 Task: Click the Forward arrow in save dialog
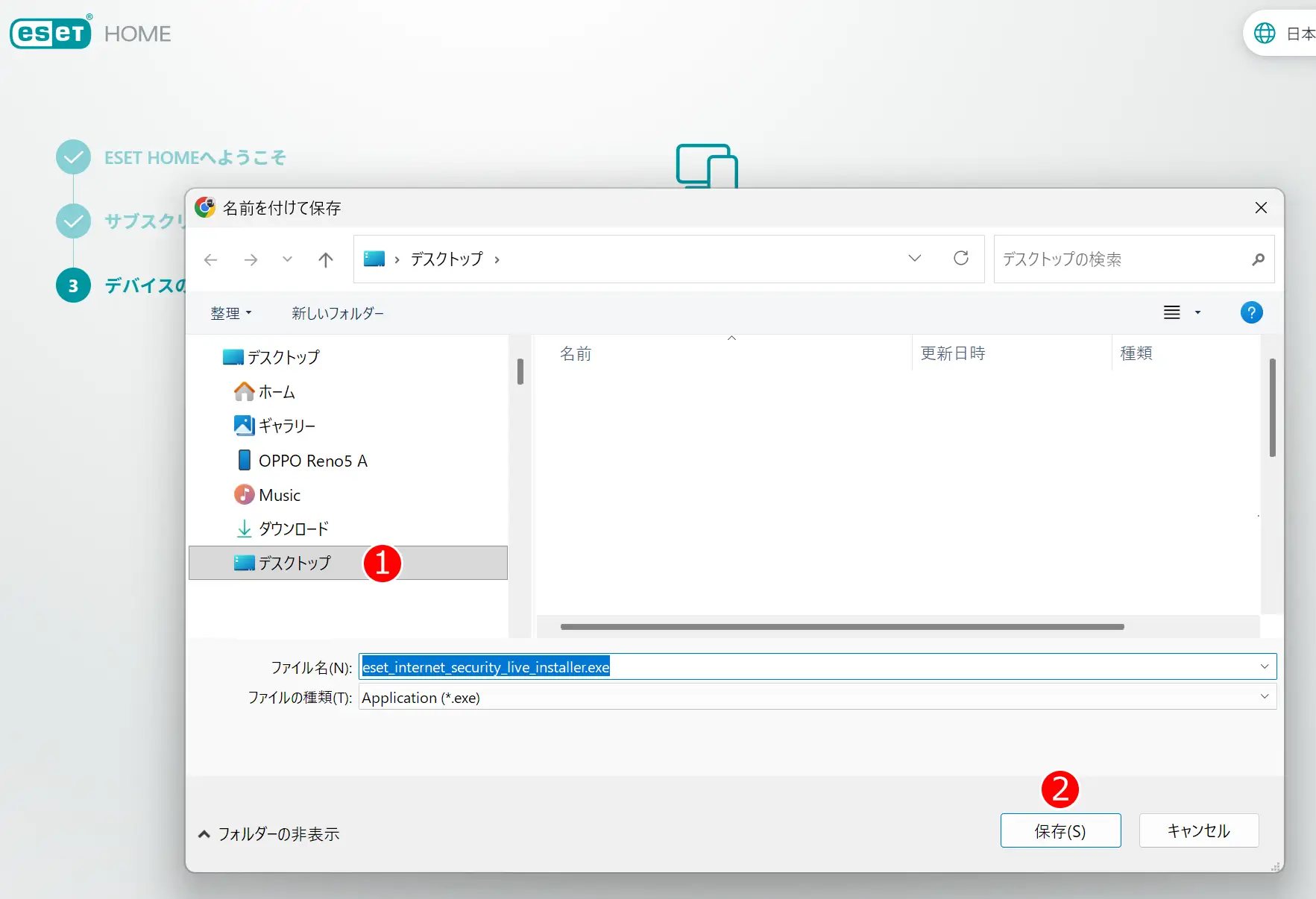[251, 259]
